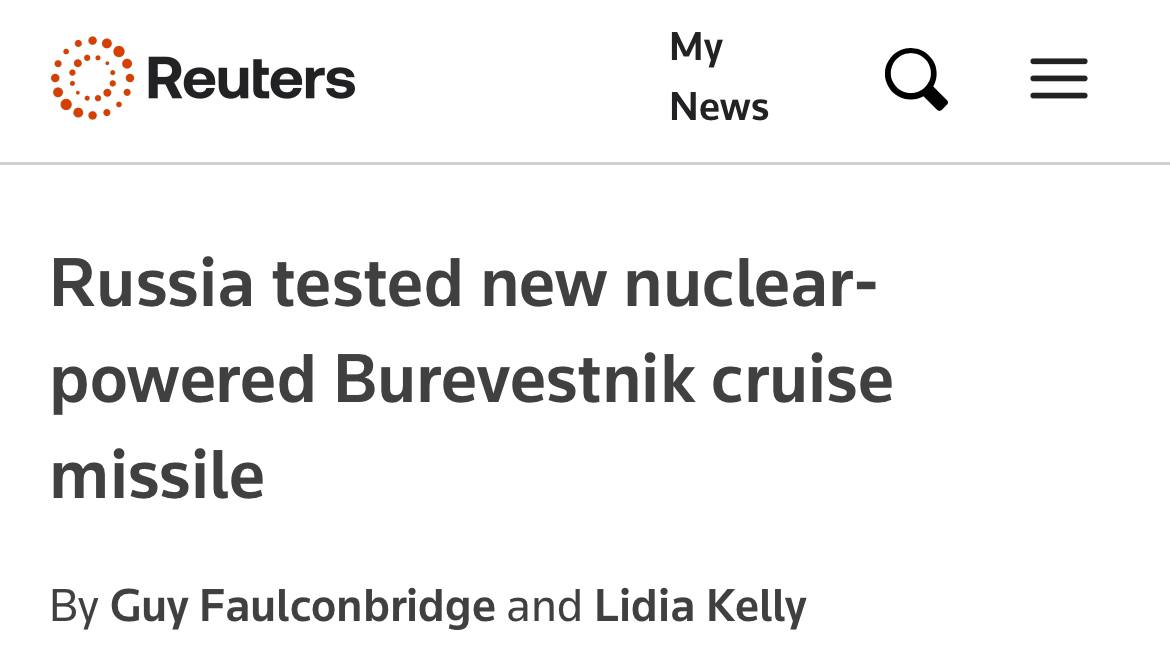Go to My News

point(719,77)
